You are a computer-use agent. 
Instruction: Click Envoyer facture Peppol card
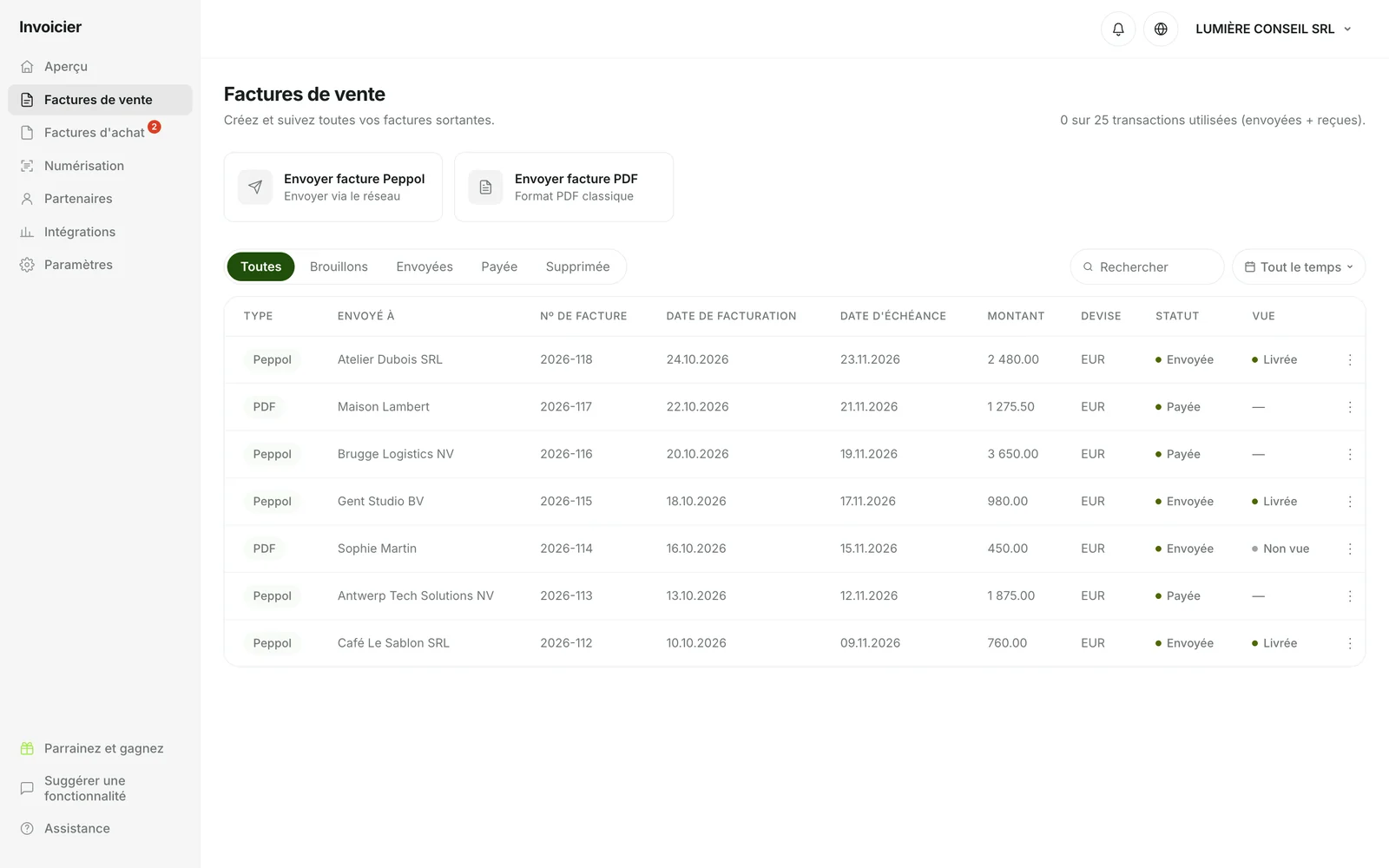[333, 187]
